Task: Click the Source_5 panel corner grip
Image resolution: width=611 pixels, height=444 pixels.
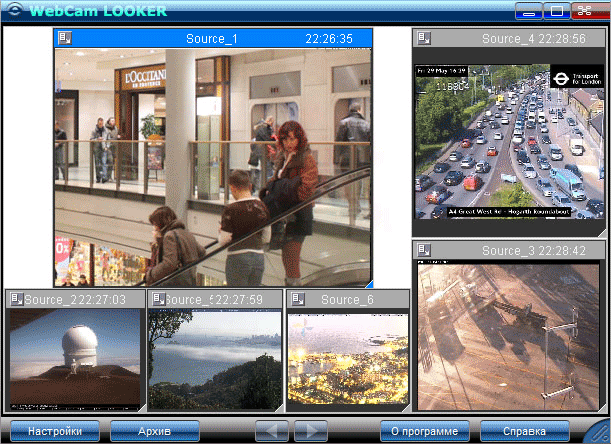Action: pyautogui.click(x=279, y=408)
